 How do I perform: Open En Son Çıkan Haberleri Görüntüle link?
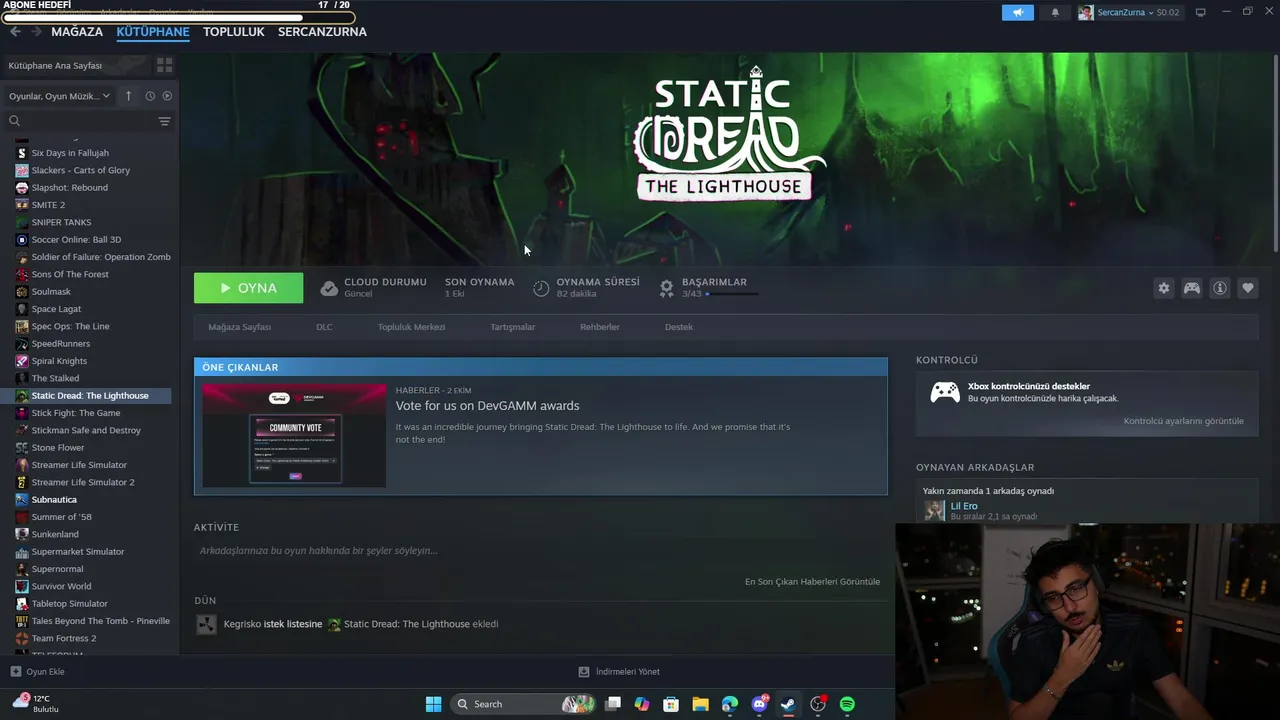point(813,582)
